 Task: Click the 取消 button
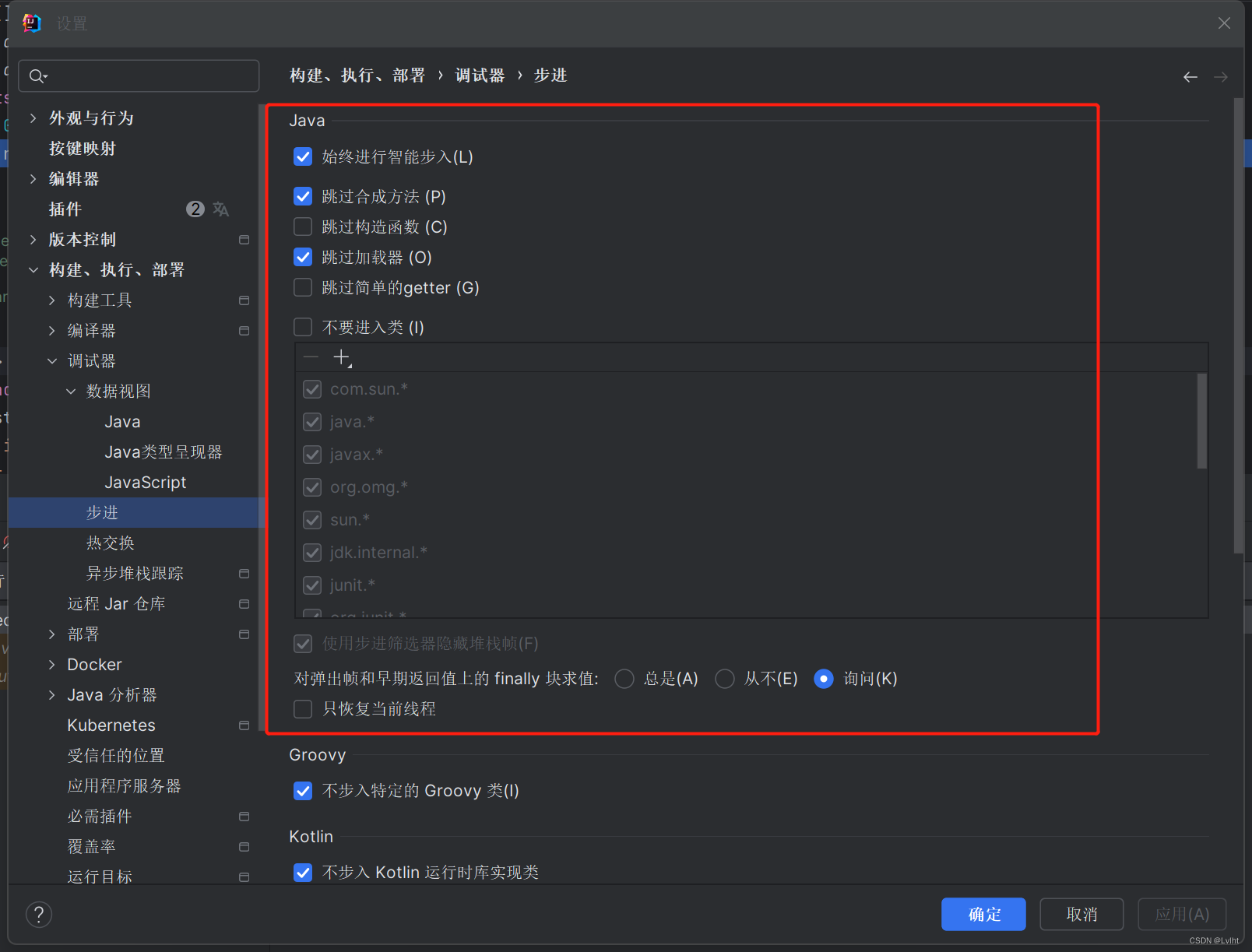tap(1081, 915)
